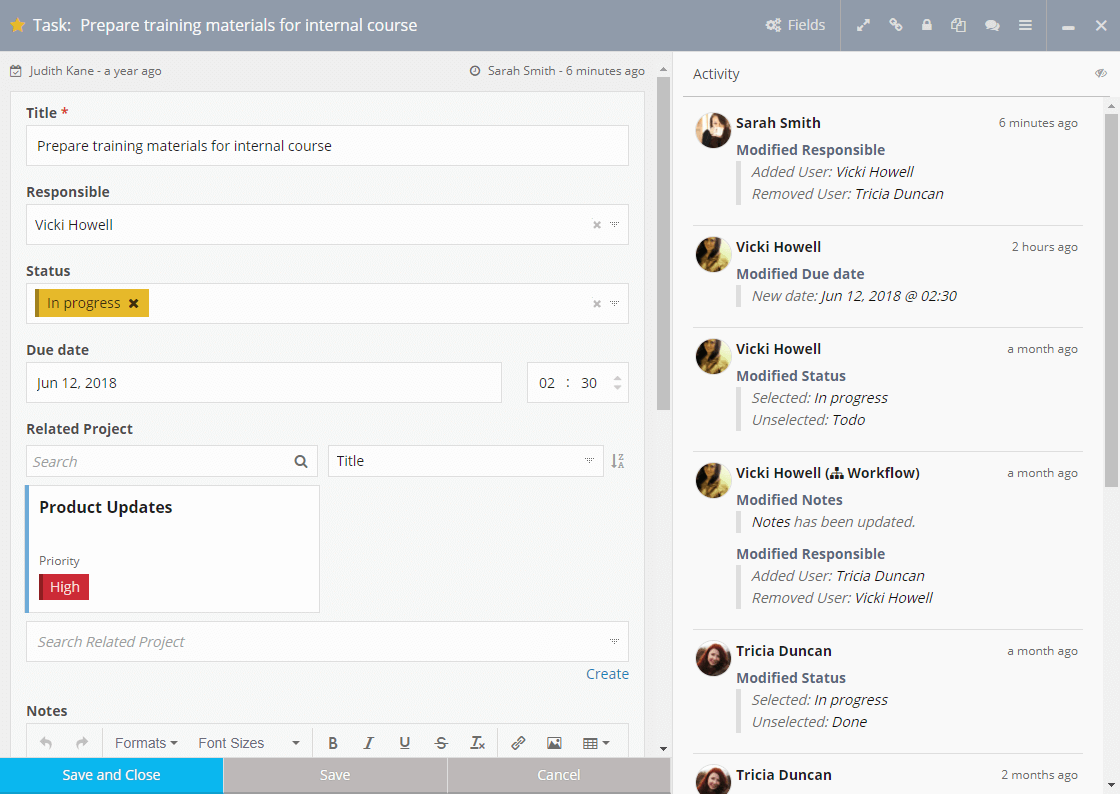The height and width of the screenshot is (794, 1120).
Task: Click the sort order icon beside Title
Action: click(x=618, y=461)
